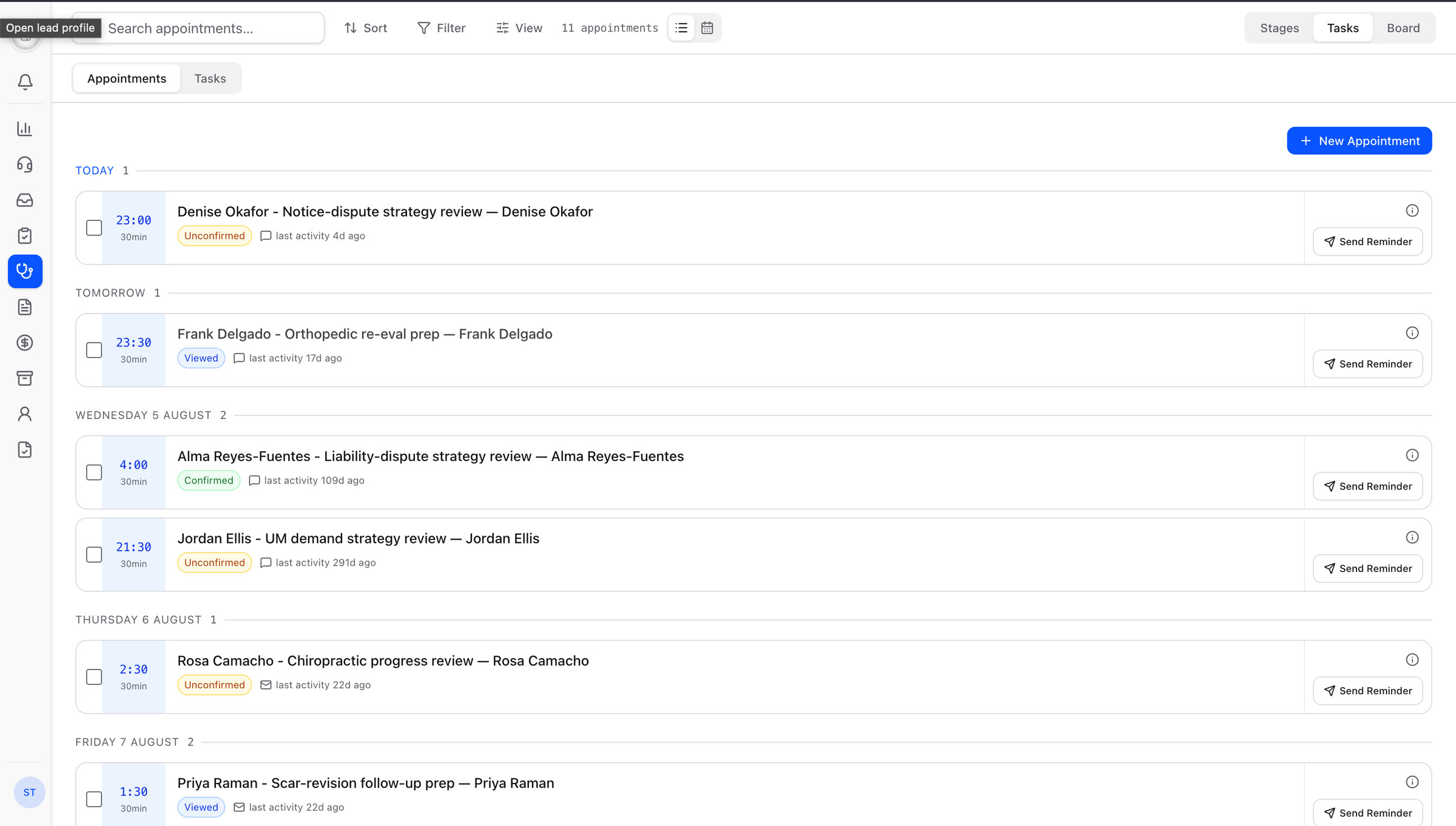Open the clipboard check icon
Image resolution: width=1456 pixels, height=826 pixels.
[25, 236]
